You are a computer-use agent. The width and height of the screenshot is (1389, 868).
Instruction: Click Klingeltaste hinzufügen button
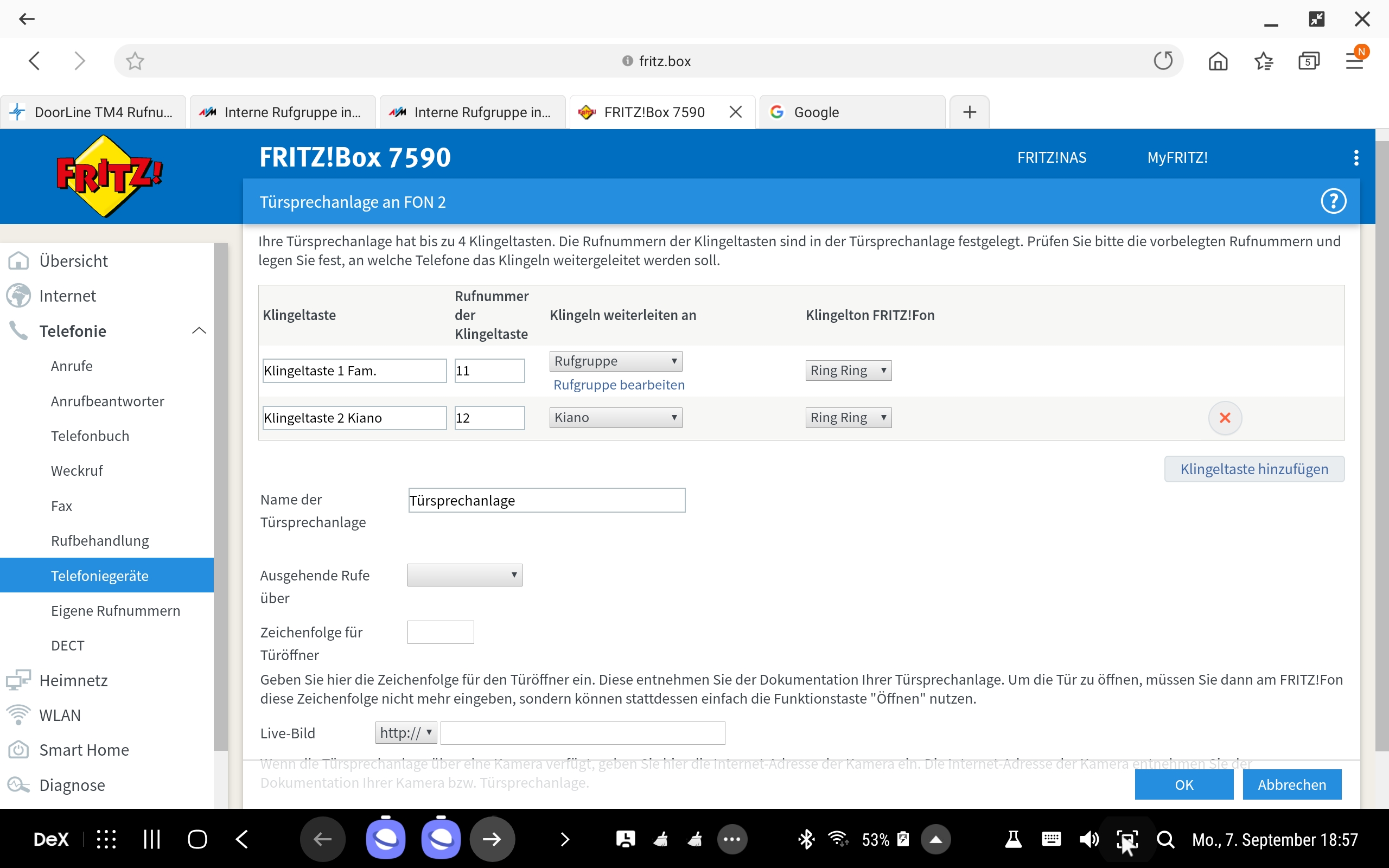tap(1253, 469)
